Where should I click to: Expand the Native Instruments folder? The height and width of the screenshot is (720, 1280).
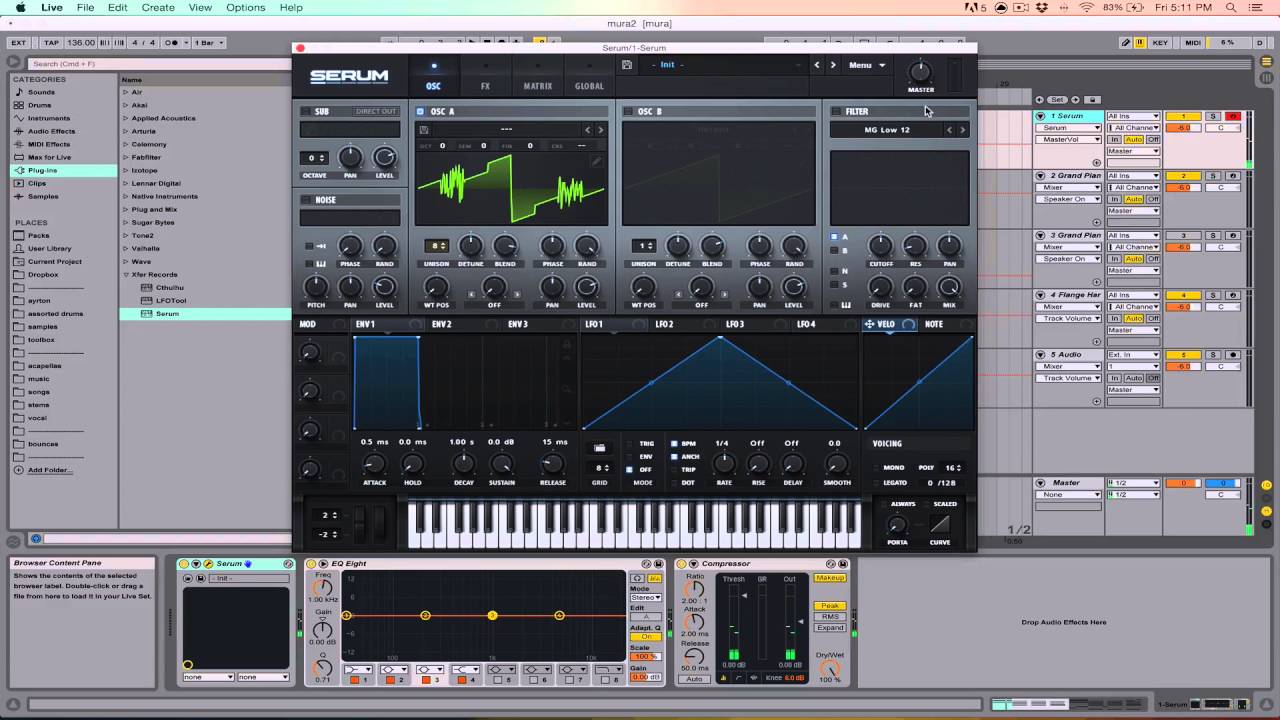126,196
